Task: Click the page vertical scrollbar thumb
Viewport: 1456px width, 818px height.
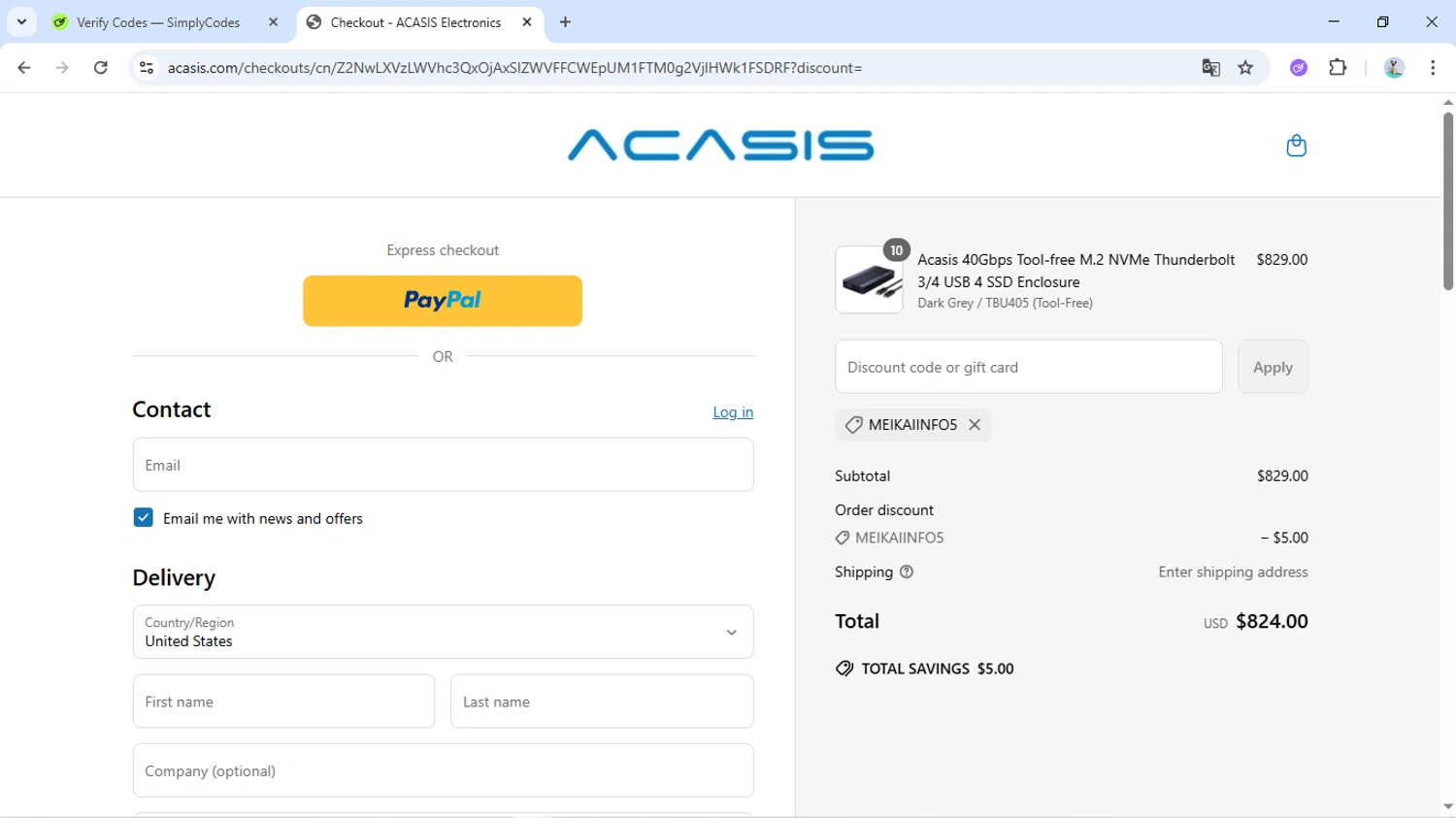Action: (1447, 202)
